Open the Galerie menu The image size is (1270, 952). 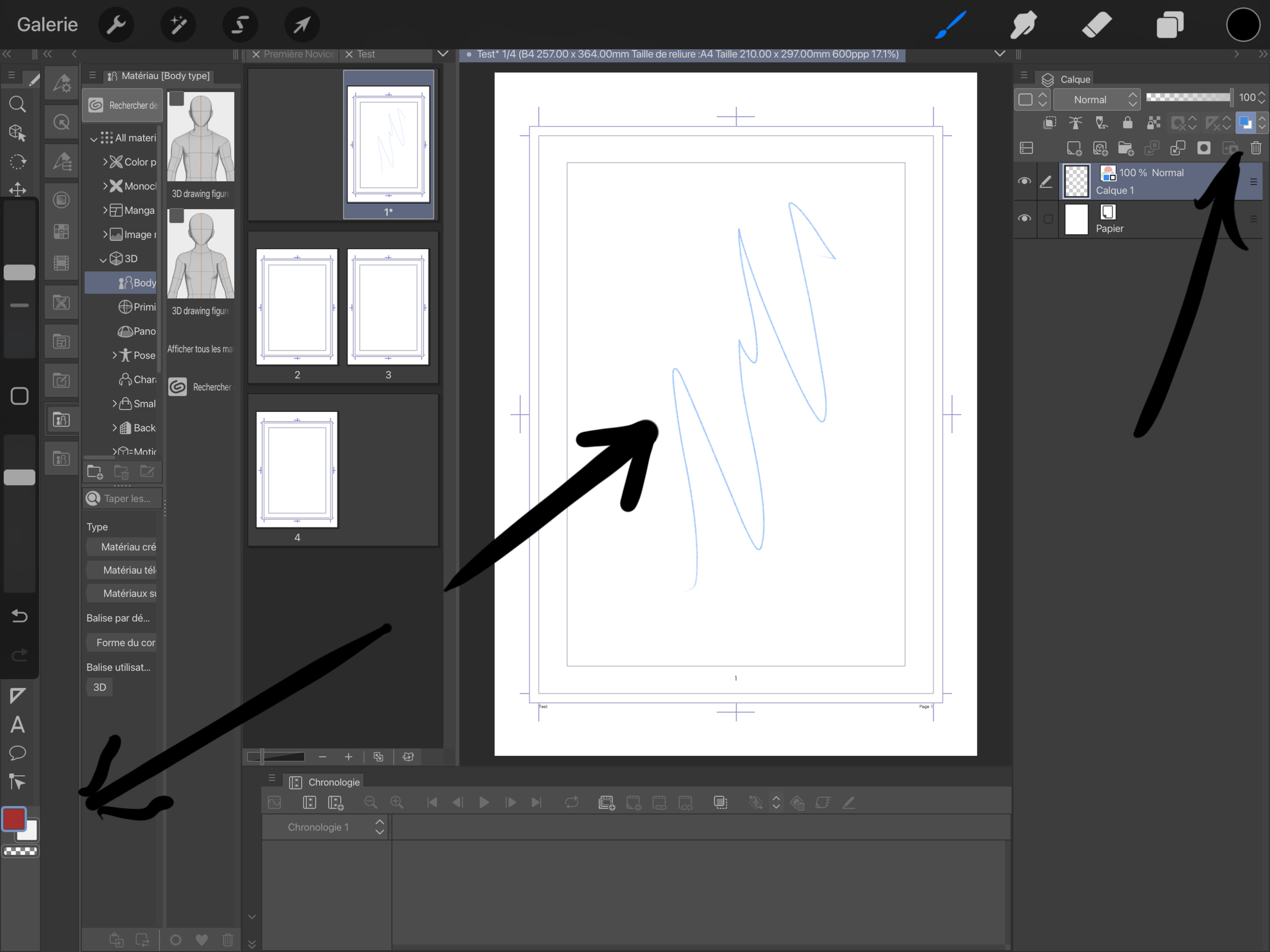click(x=47, y=25)
